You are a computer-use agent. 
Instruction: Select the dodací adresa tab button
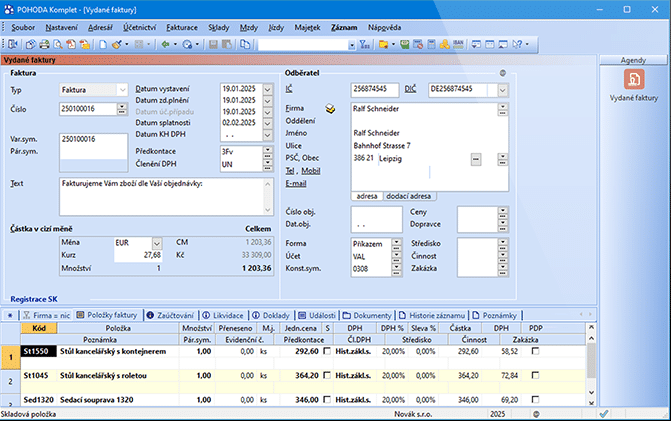[408, 196]
